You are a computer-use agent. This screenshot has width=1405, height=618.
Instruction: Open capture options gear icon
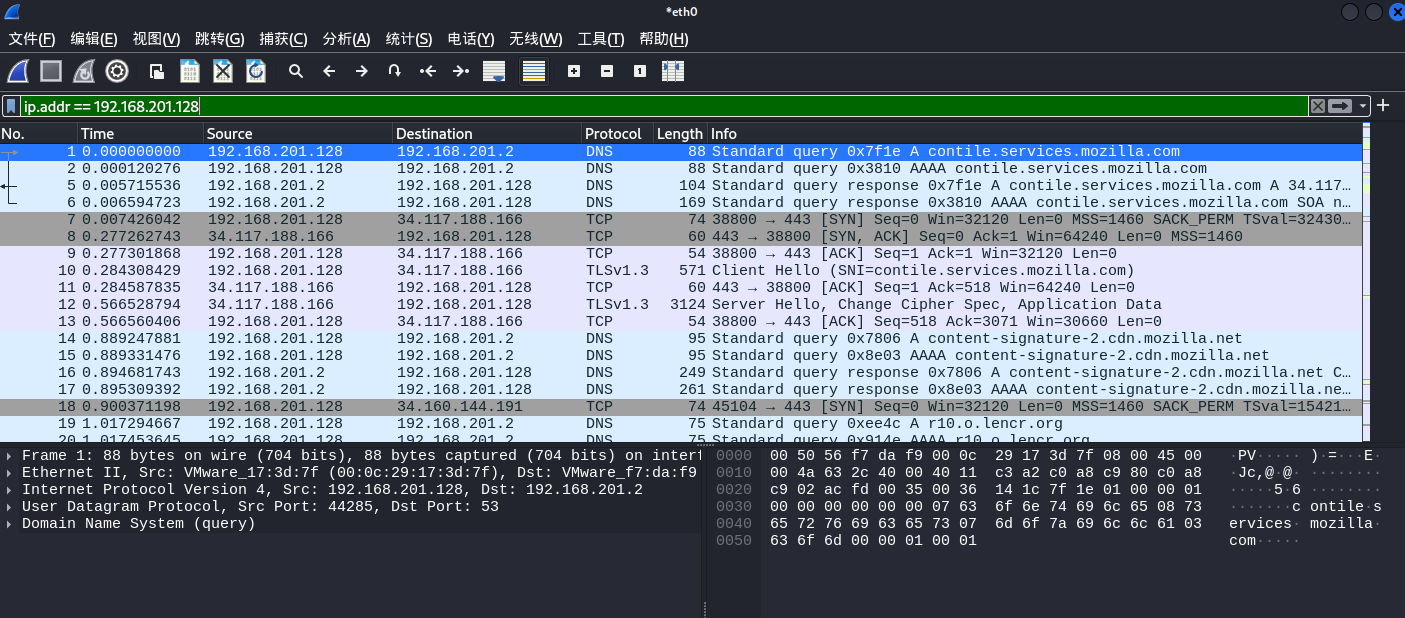117,71
